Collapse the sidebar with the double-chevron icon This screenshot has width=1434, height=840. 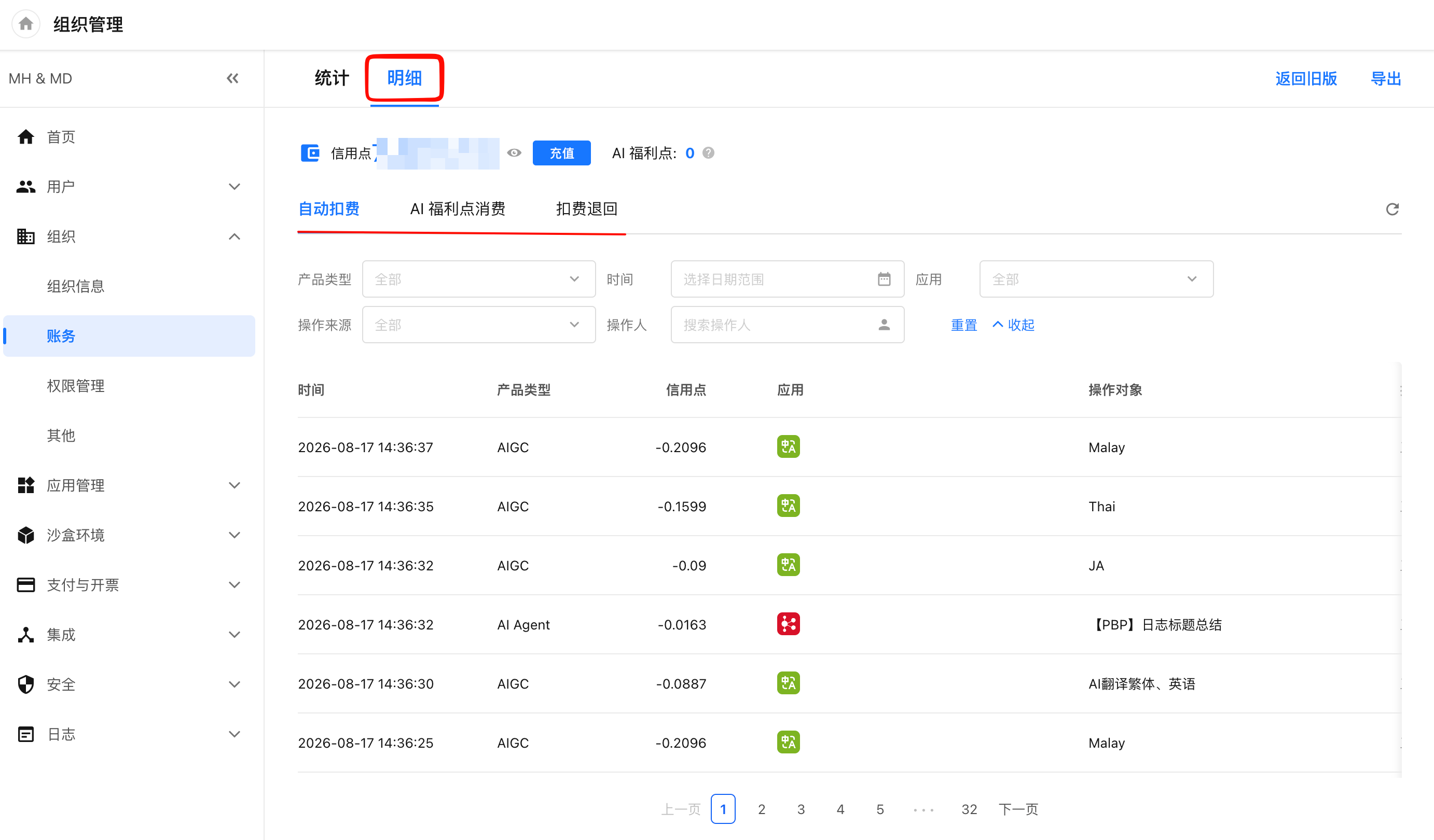233,78
